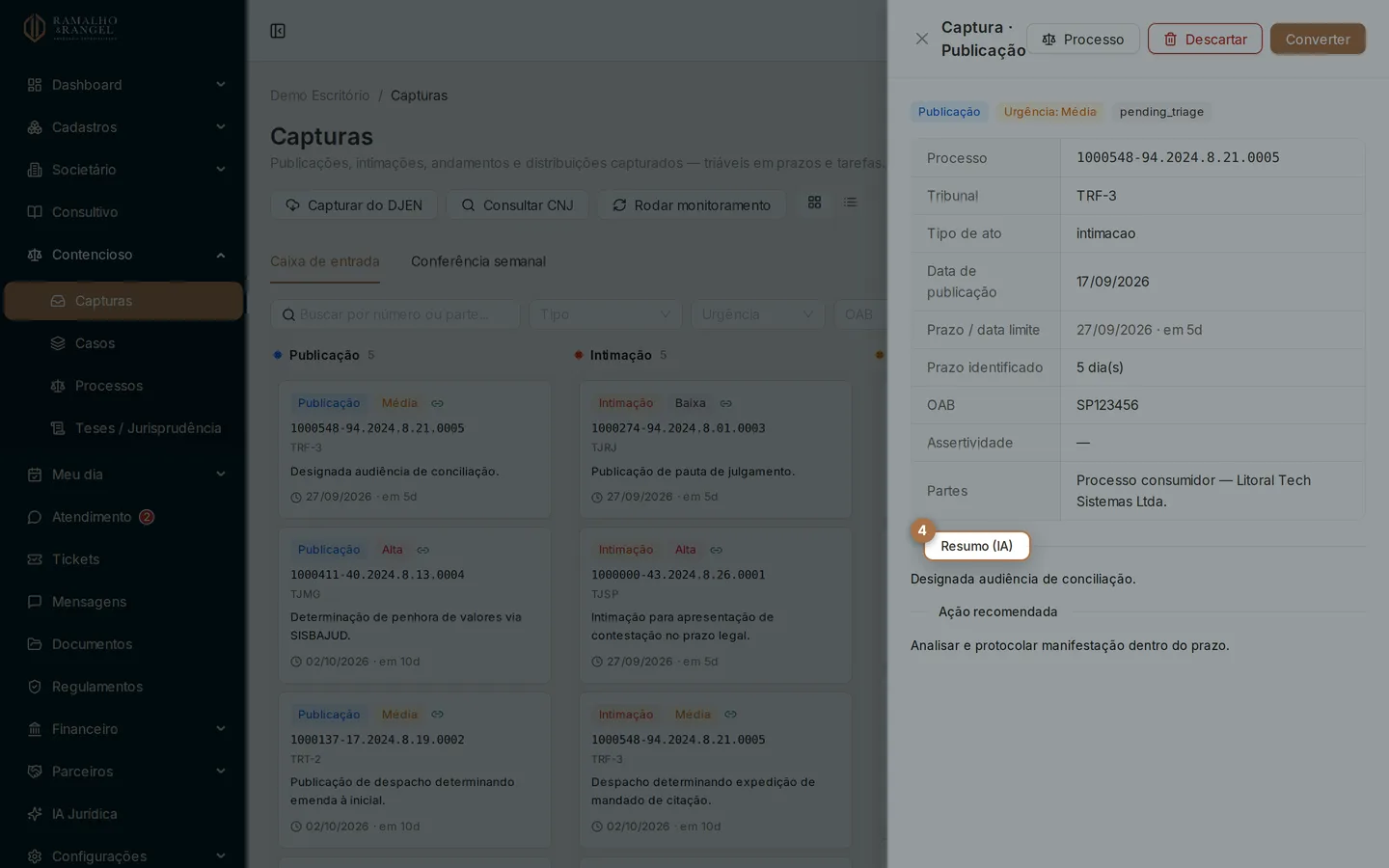Open Atendimento in the sidebar

(123, 517)
